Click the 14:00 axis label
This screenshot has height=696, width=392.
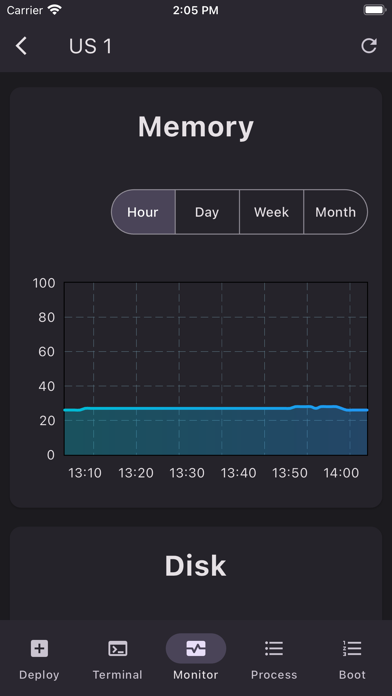coord(341,473)
